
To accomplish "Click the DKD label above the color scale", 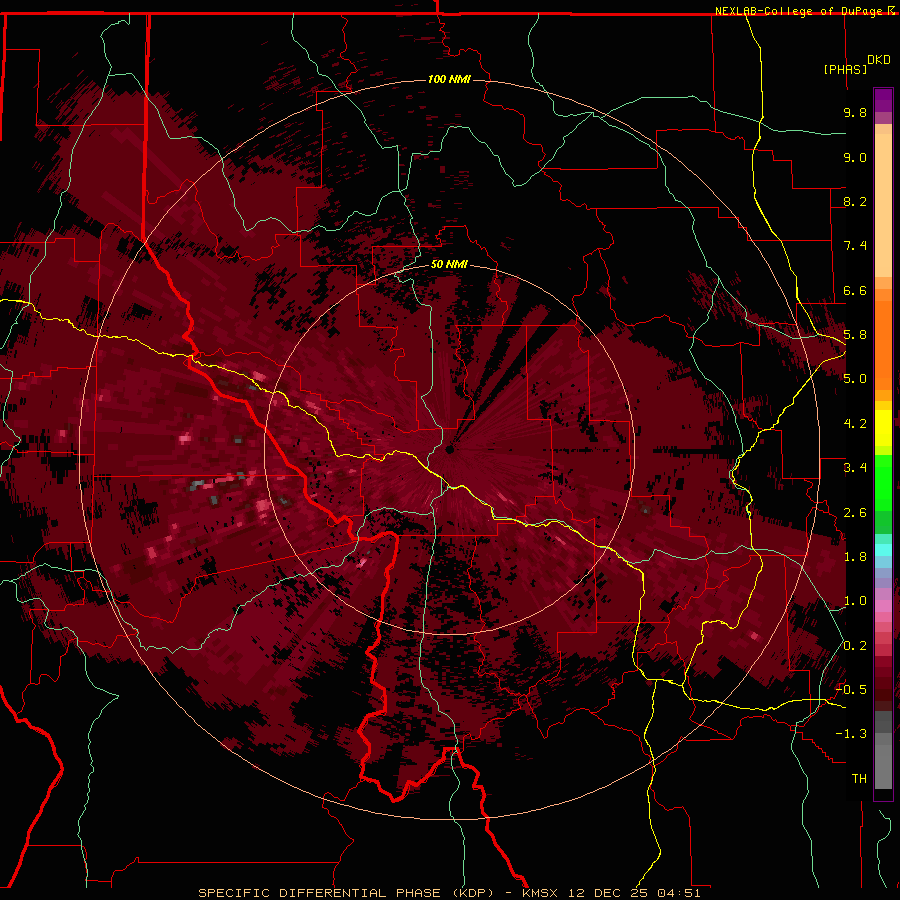I will click(879, 60).
